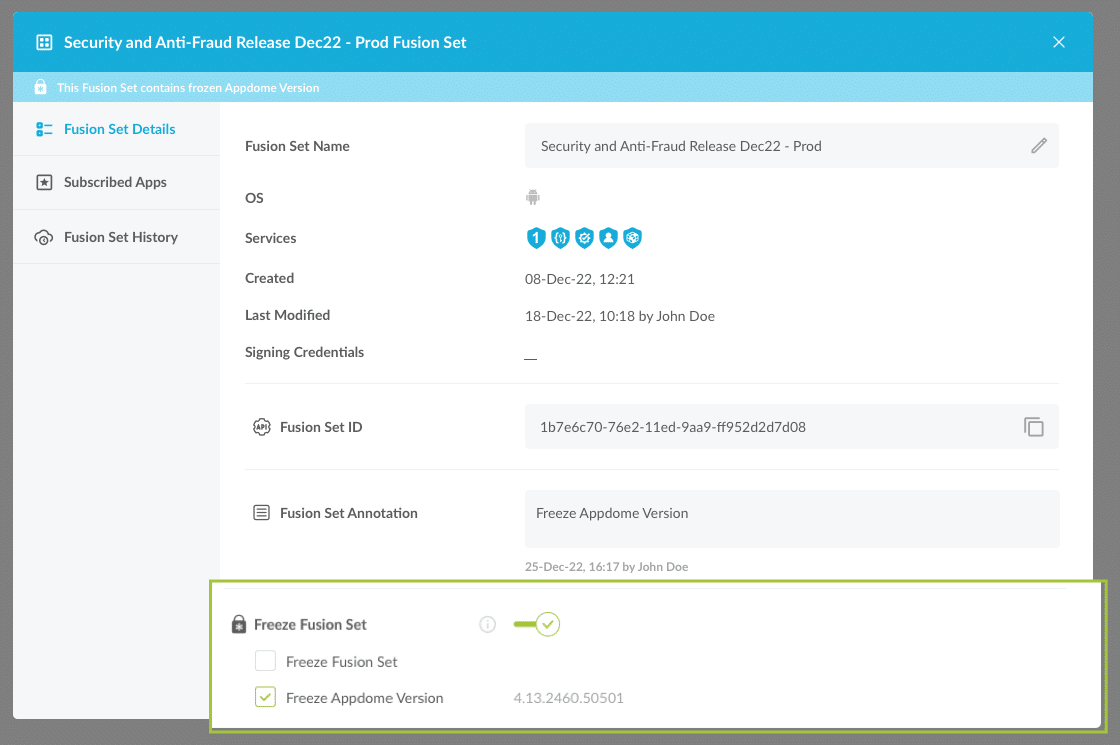1120x745 pixels.
Task: Click the Fusion Set Annotation text area
Action: click(x=790, y=518)
